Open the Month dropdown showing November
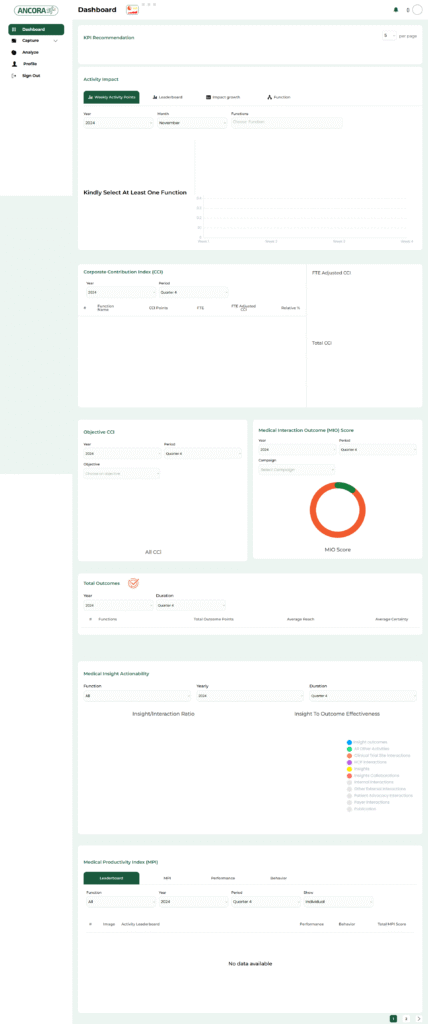 point(191,123)
